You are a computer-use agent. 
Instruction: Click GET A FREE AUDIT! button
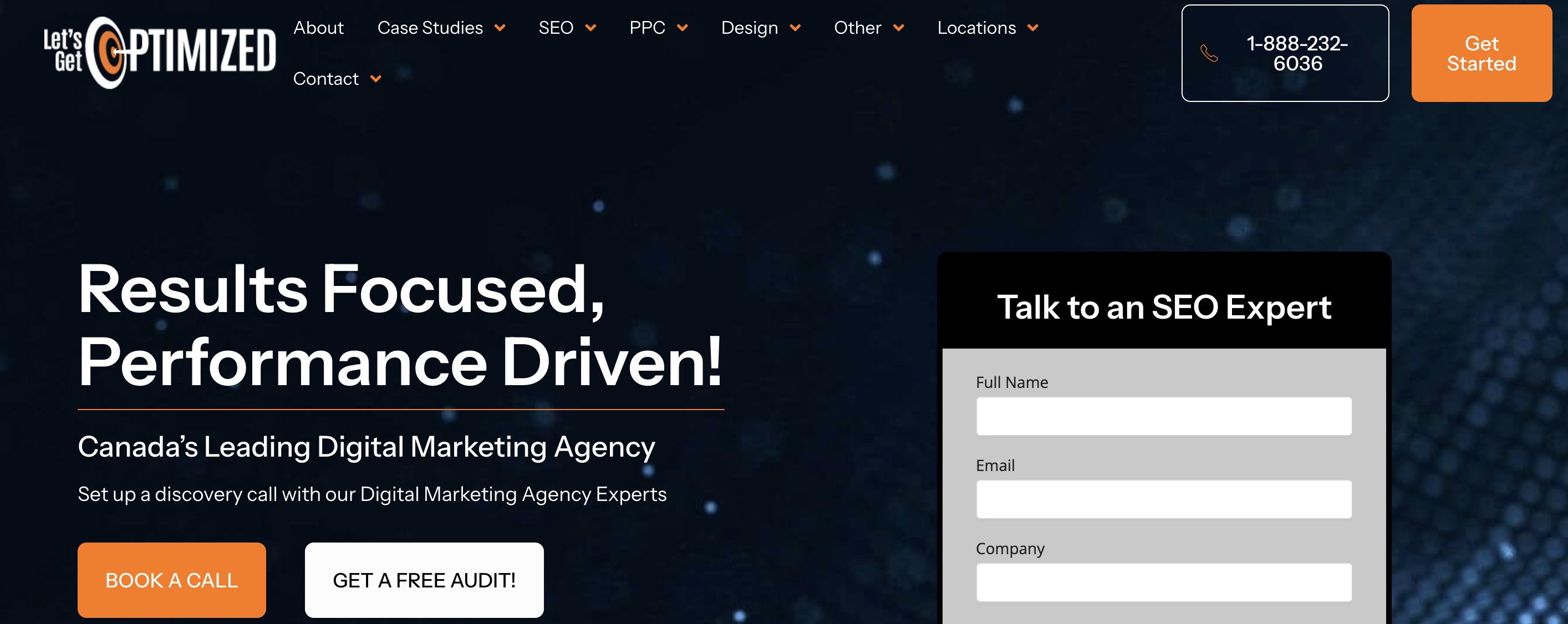pyautogui.click(x=424, y=580)
